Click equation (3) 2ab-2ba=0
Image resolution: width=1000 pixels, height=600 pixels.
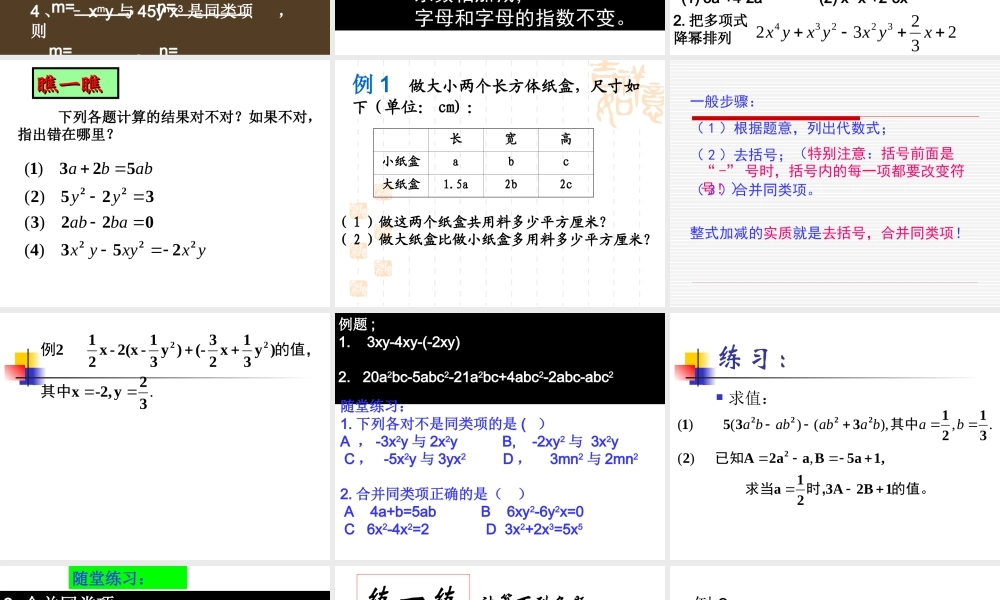pyautogui.click(x=89, y=223)
